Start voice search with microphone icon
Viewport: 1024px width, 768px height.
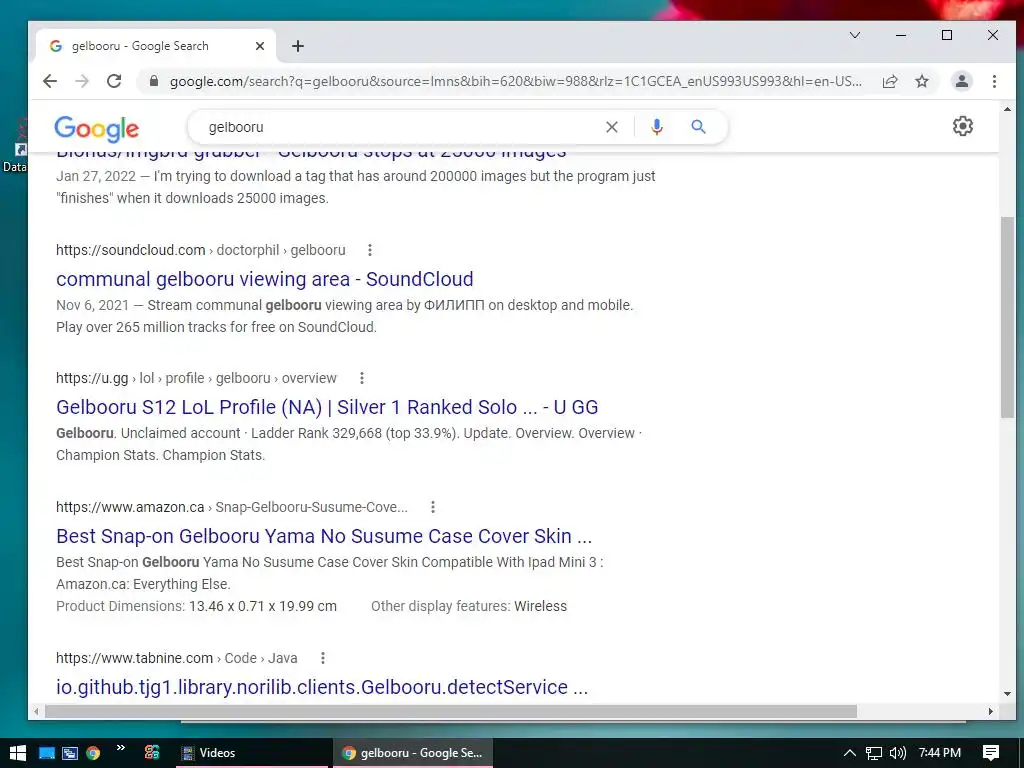[656, 127]
